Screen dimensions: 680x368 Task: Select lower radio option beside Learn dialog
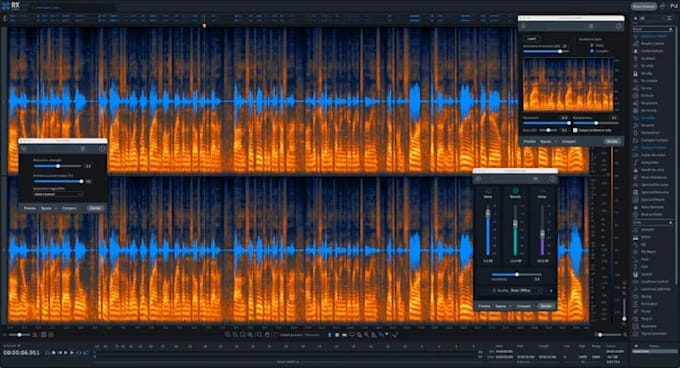pyautogui.click(x=592, y=51)
